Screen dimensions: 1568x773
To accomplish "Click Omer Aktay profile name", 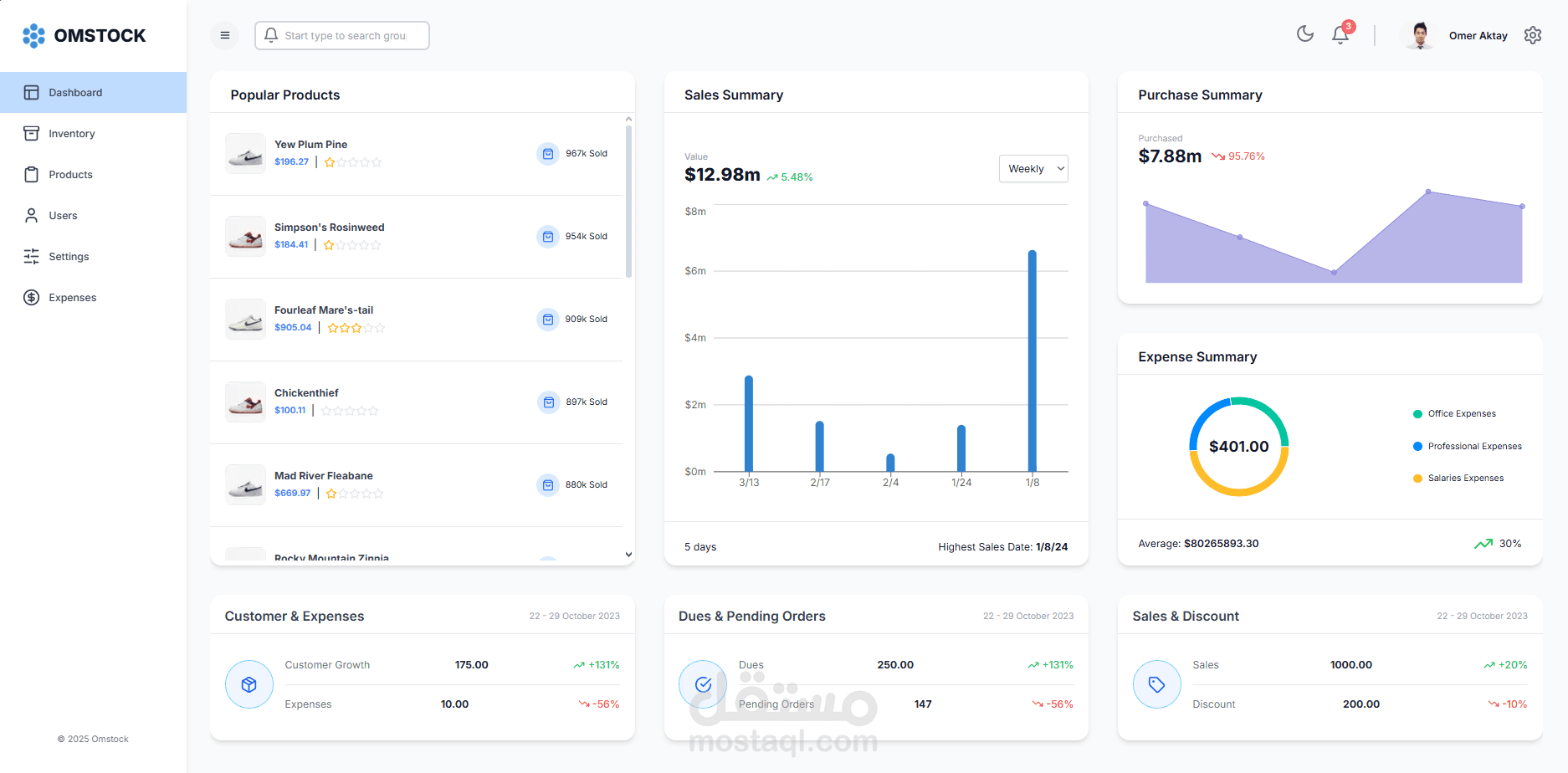I will (1478, 36).
